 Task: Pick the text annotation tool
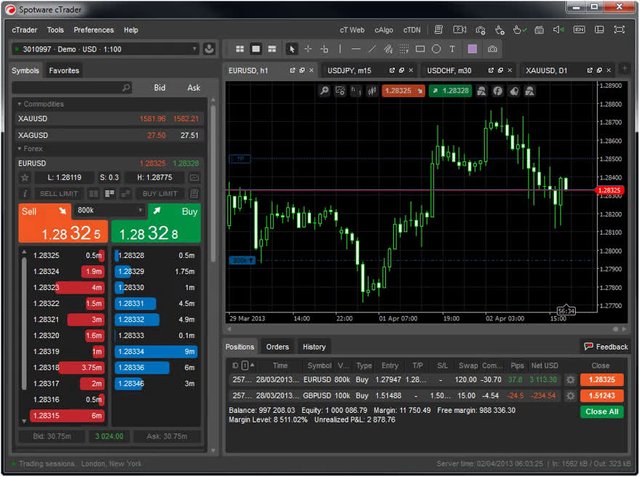coord(451,48)
